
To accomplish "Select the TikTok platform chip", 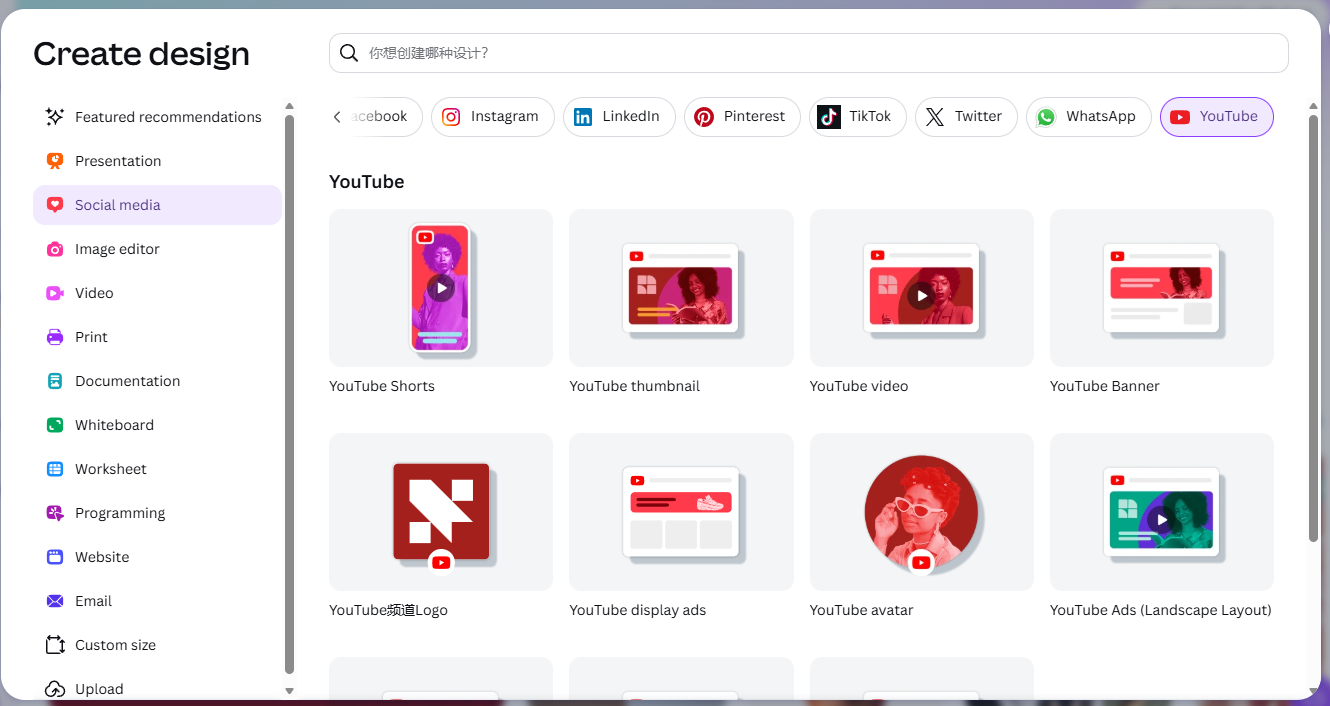I will (858, 117).
